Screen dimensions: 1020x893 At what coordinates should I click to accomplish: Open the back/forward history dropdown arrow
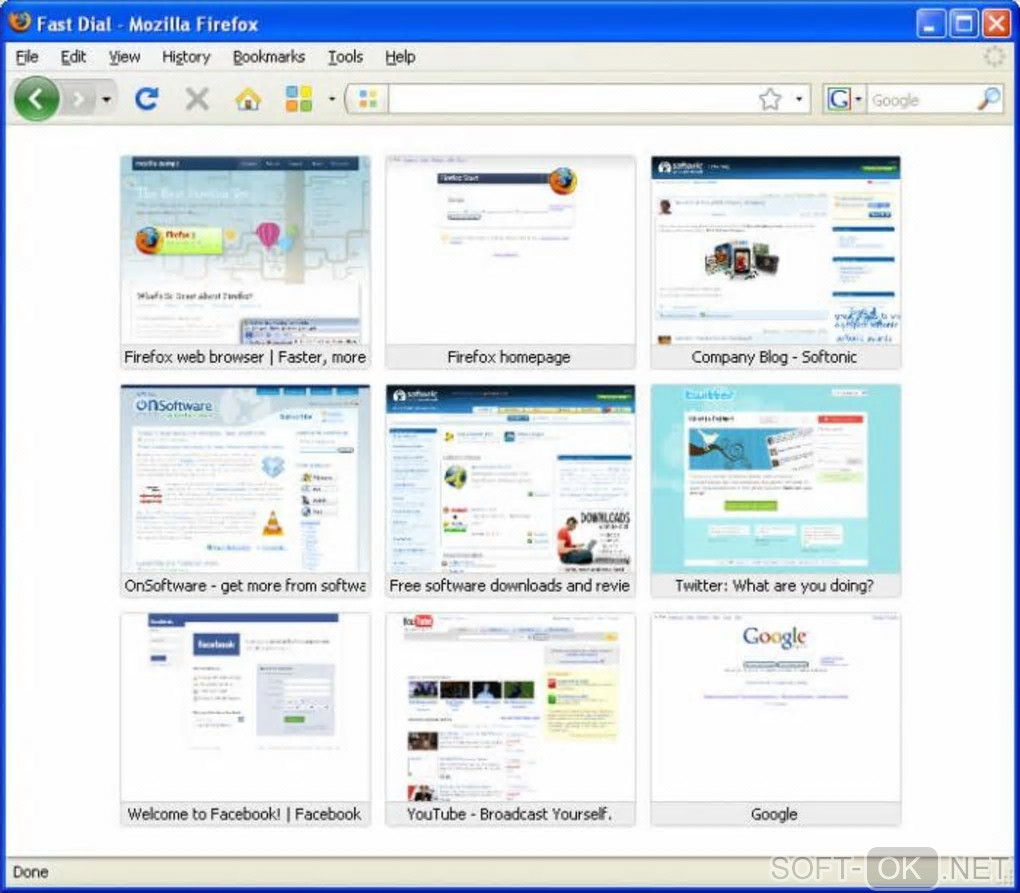click(x=106, y=100)
